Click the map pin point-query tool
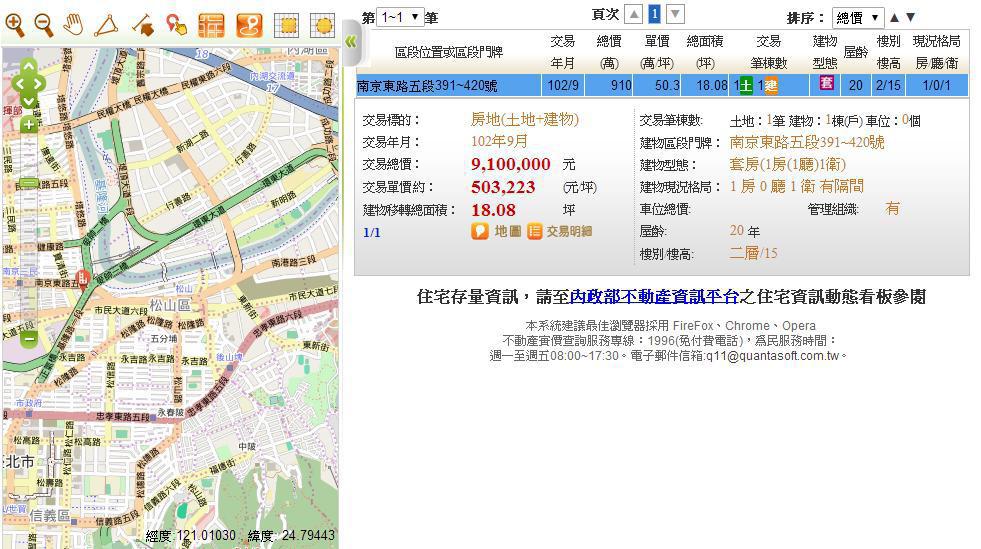The image size is (981, 549). tap(176, 24)
